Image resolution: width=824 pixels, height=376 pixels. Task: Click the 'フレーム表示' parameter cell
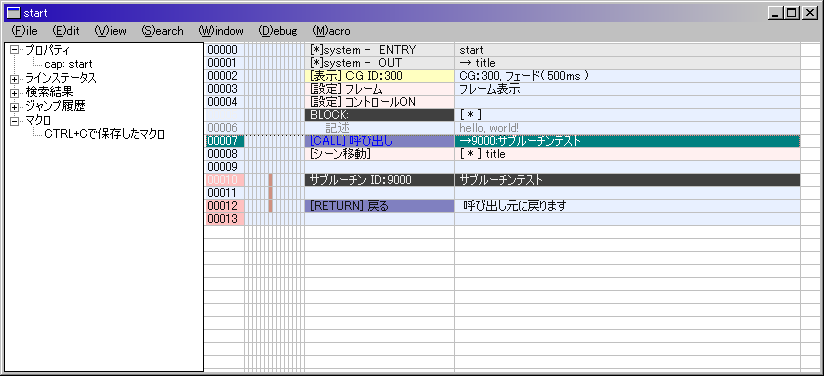coord(627,89)
